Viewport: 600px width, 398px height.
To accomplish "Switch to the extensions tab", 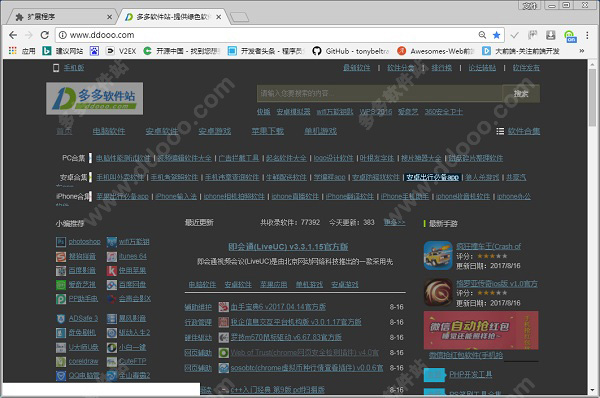I will point(61,17).
